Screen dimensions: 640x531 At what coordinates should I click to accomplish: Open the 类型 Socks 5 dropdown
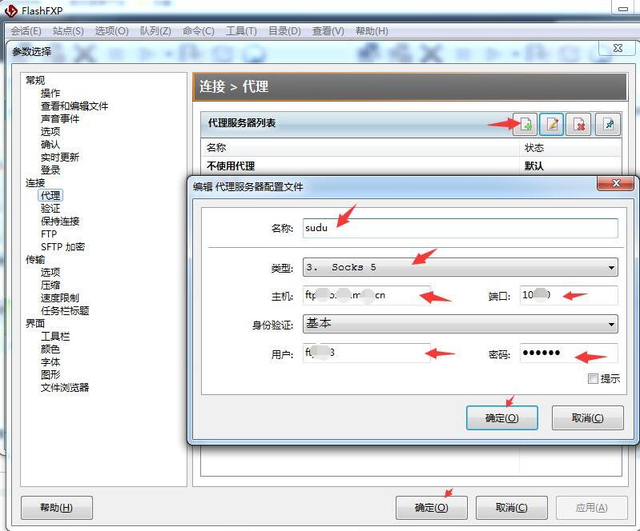460,267
